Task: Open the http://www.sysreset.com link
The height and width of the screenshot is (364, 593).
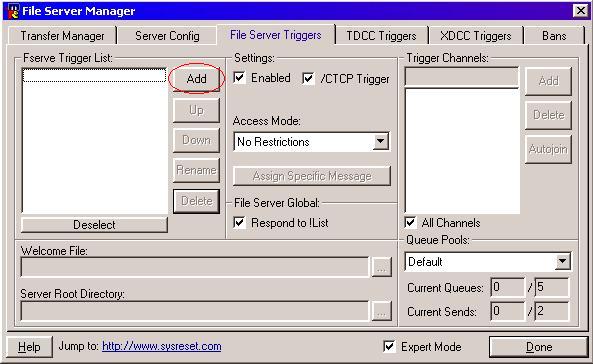Action: coord(161,346)
